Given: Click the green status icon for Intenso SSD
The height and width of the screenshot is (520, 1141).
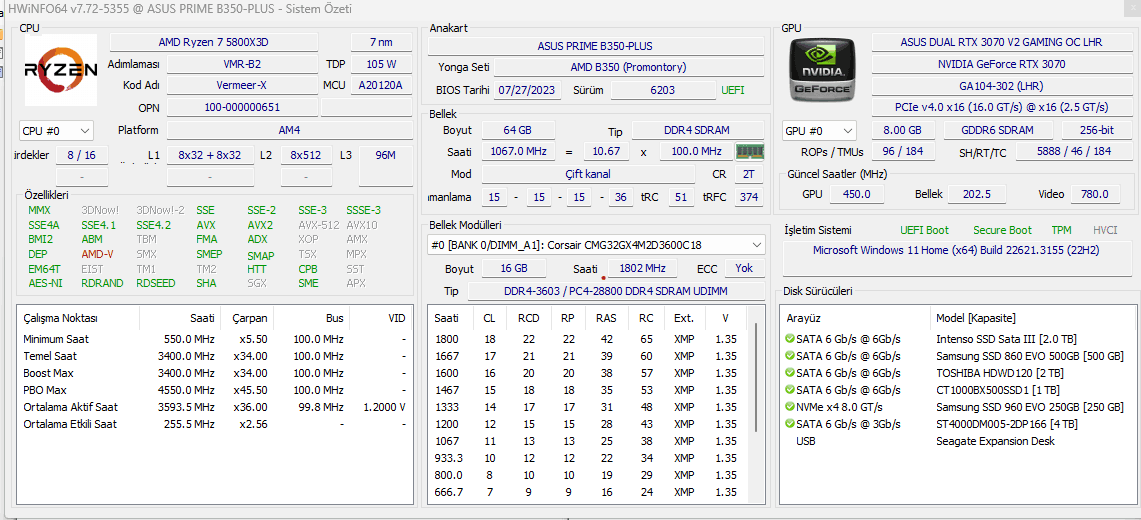Looking at the screenshot, I should [790, 339].
